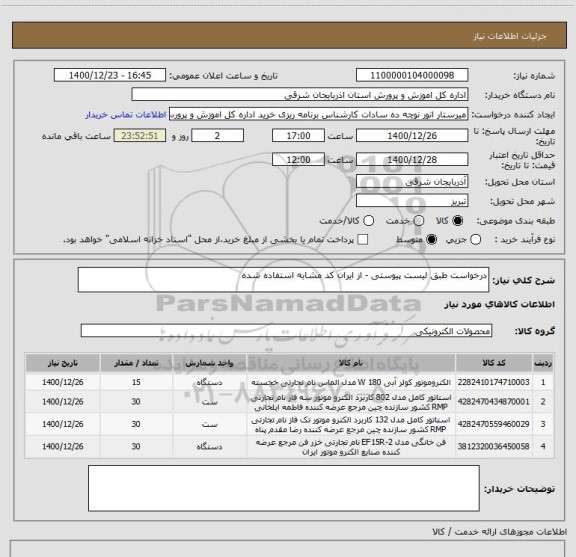576x557 pixels.
Task: Click buyer organization name field
Action: (x=300, y=95)
